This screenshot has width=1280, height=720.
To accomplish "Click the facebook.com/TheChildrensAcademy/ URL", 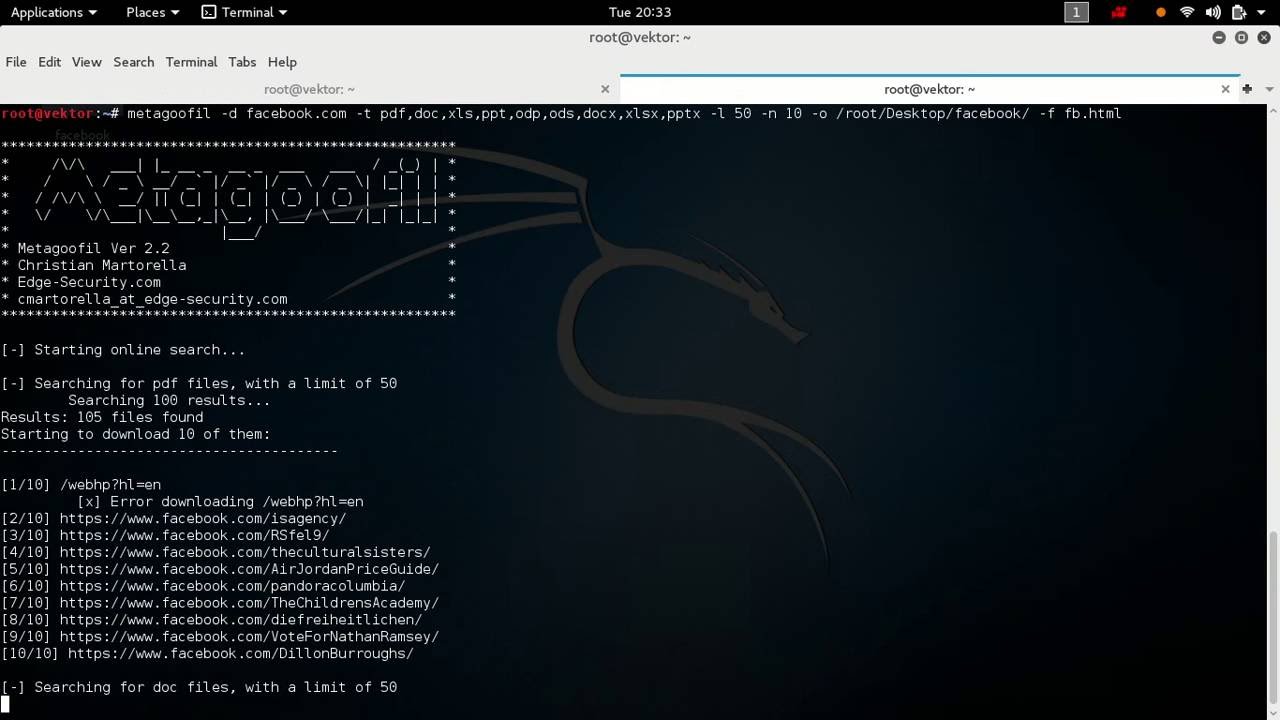I will 249,603.
